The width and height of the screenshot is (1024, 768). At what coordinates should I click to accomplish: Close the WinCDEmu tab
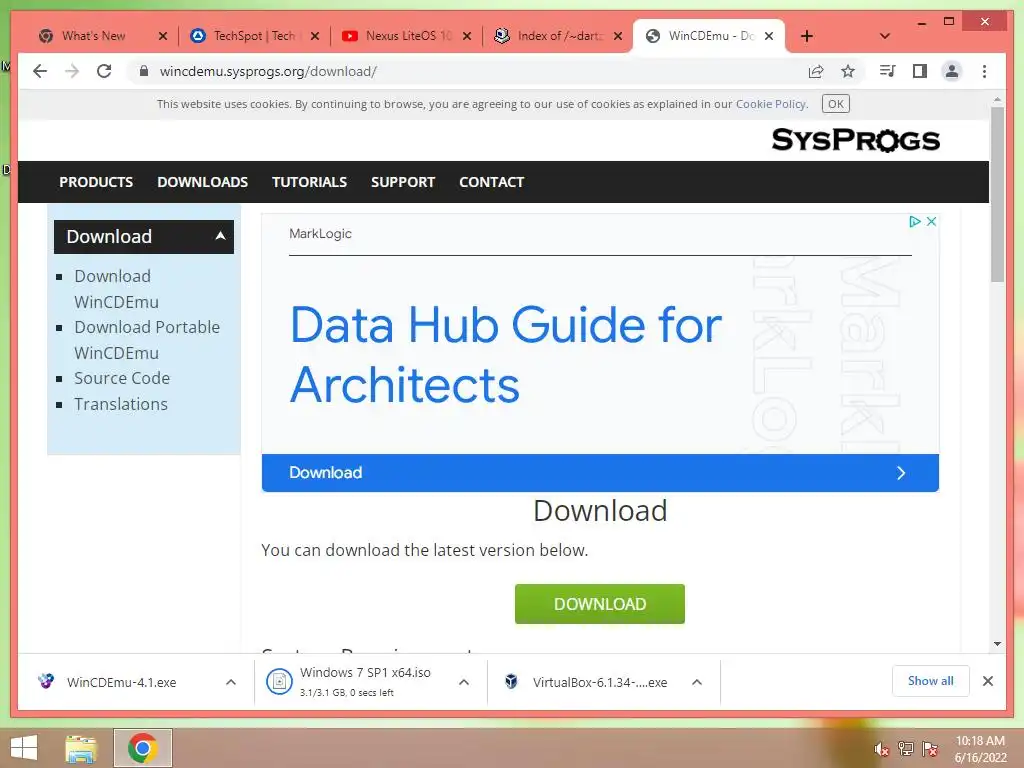[769, 36]
